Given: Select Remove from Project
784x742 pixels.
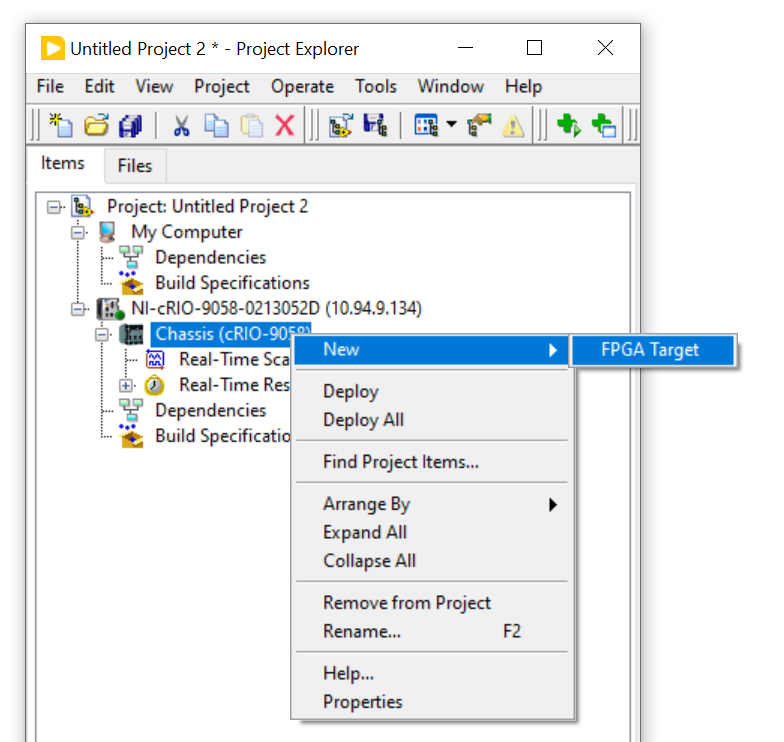Looking at the screenshot, I should click(432, 603).
